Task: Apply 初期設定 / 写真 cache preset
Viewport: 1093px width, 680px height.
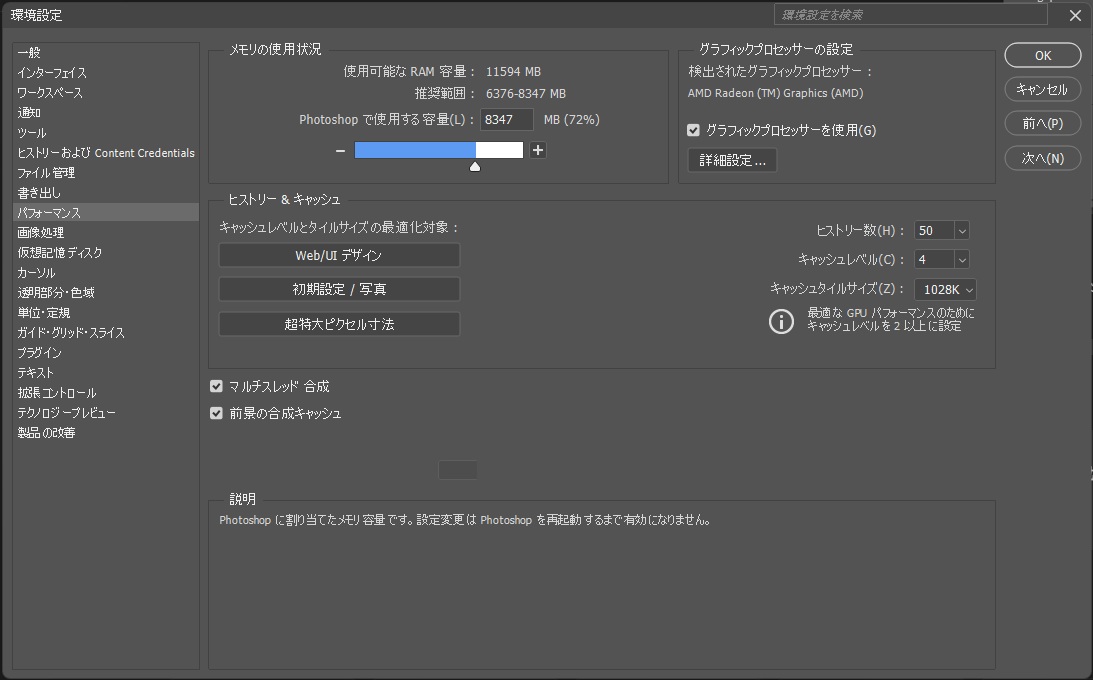Action: click(x=339, y=289)
